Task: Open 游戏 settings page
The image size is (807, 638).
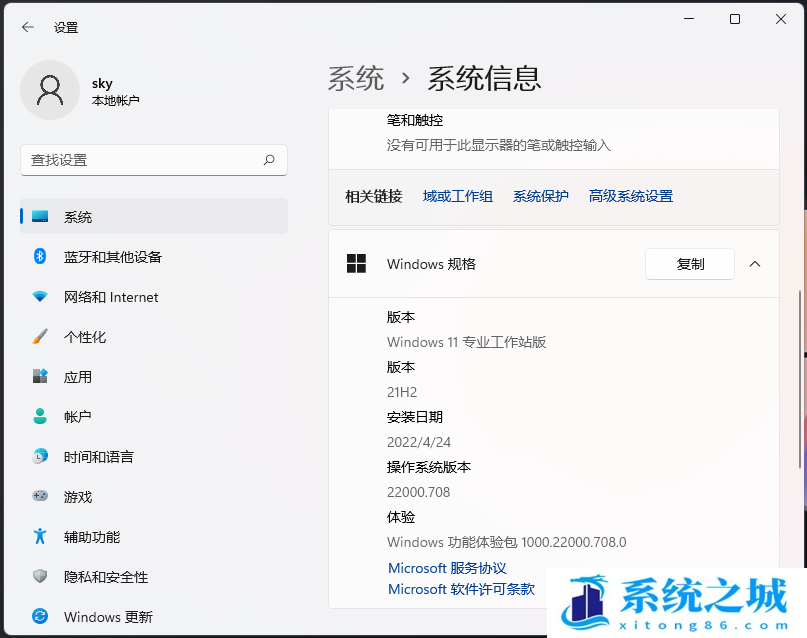Action: click(x=154, y=497)
